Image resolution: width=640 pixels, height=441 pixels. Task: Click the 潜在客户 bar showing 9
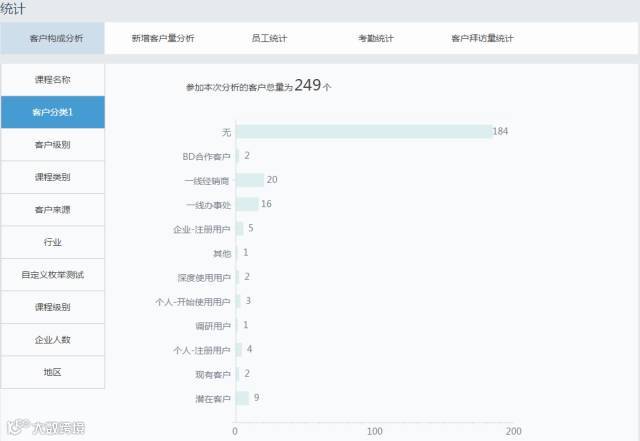[242, 398]
